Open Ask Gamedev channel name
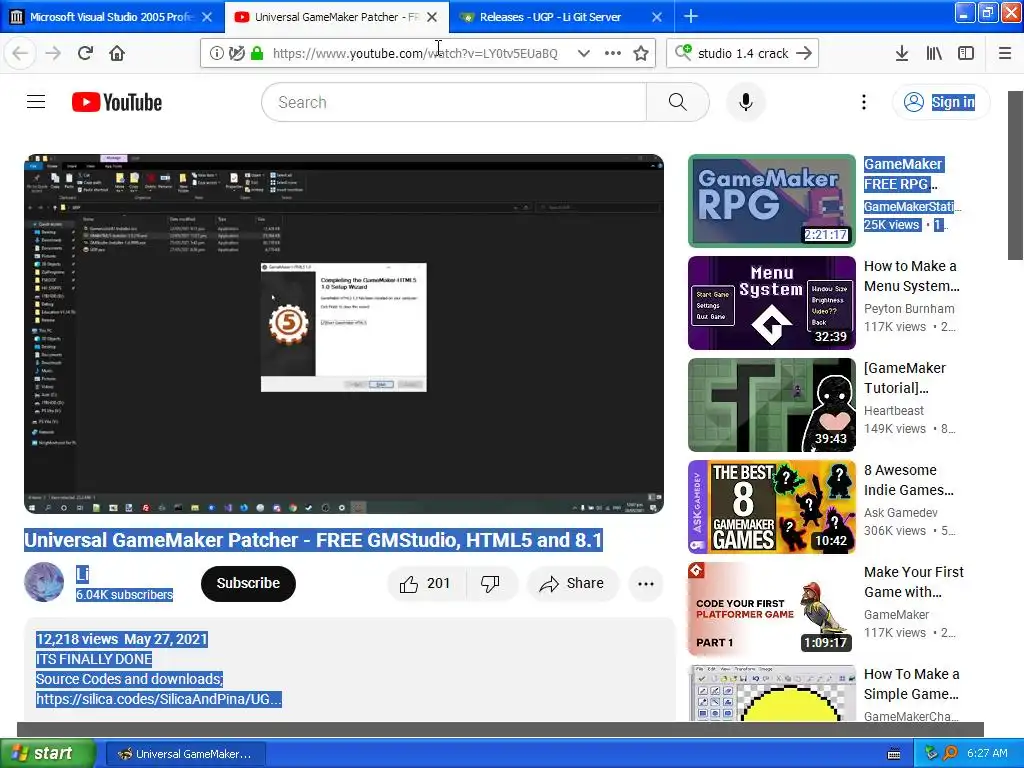Image resolution: width=1024 pixels, height=768 pixels. (x=901, y=513)
